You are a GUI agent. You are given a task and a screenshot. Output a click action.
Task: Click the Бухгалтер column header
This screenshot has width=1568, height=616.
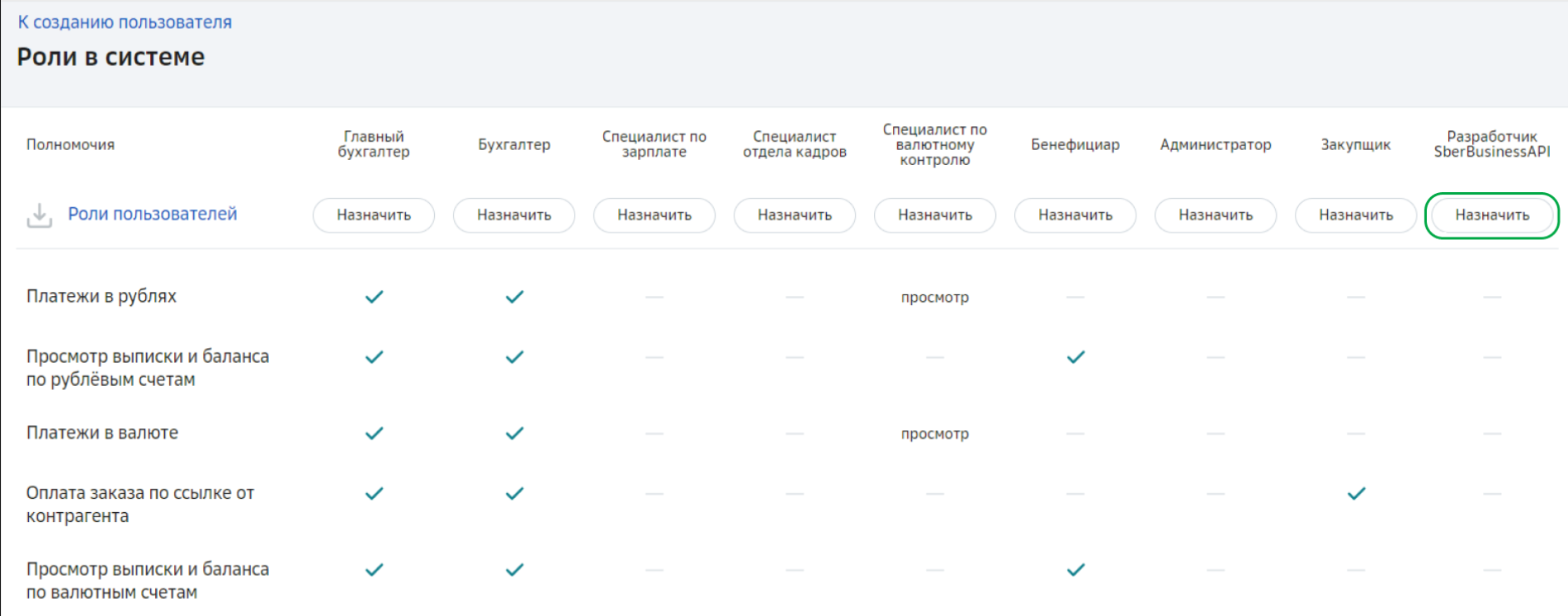point(514,144)
